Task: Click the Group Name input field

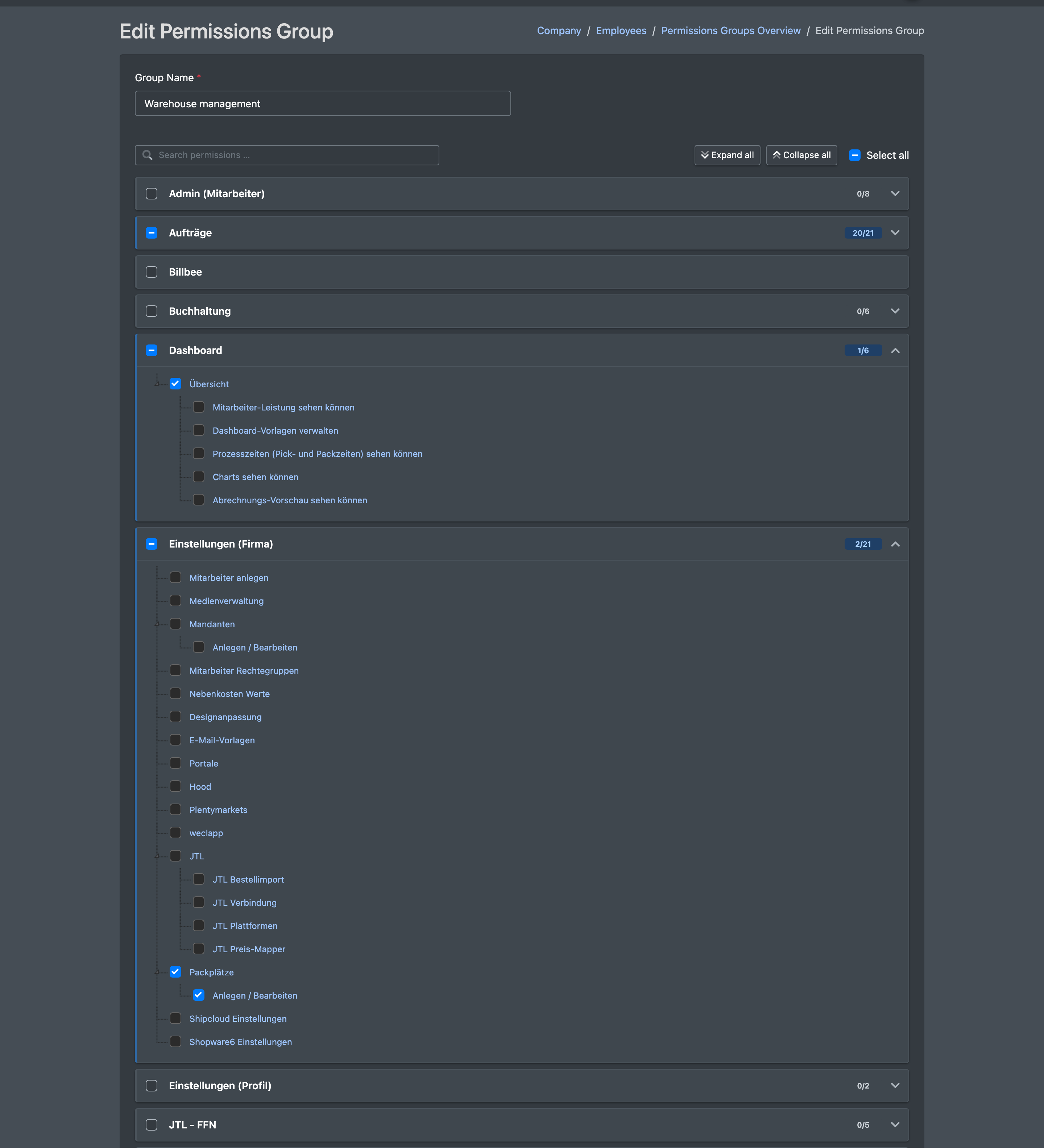Action: tap(323, 104)
